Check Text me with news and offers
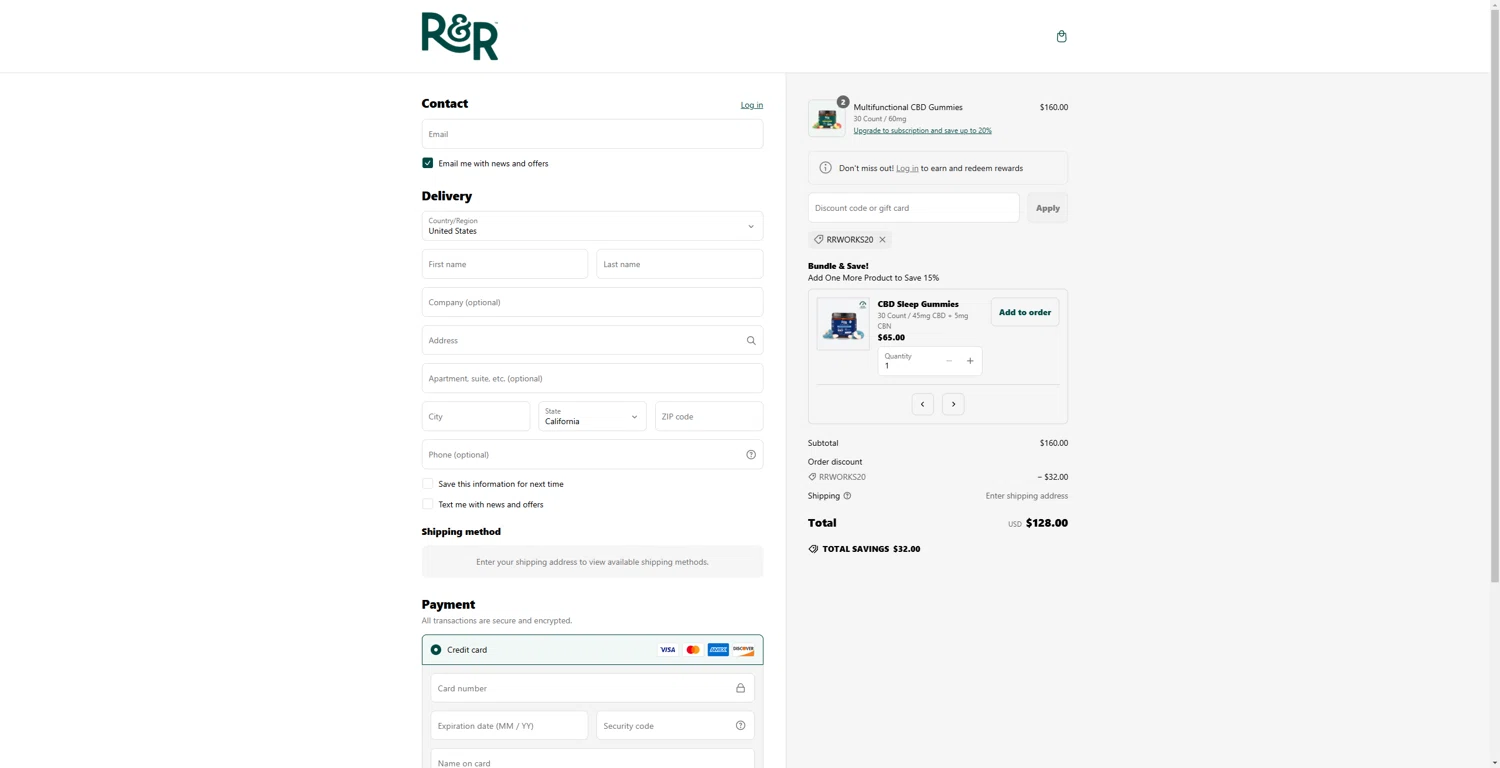 (427, 504)
